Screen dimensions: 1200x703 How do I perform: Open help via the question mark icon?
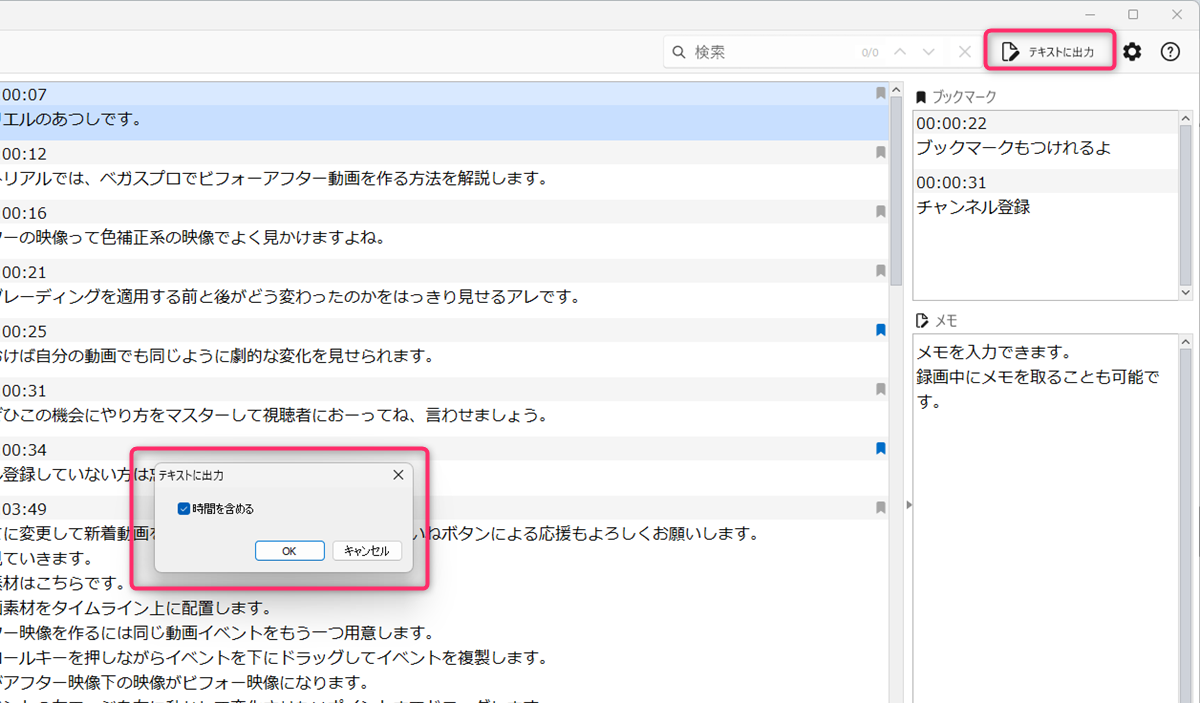pos(1170,52)
